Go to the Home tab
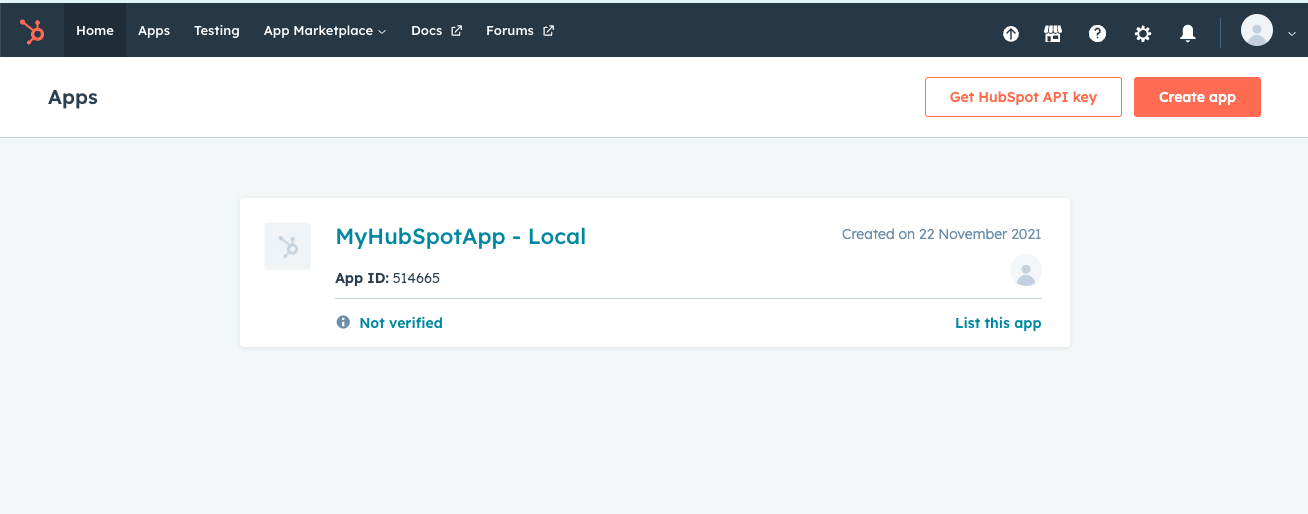This screenshot has width=1308, height=514. [95, 31]
